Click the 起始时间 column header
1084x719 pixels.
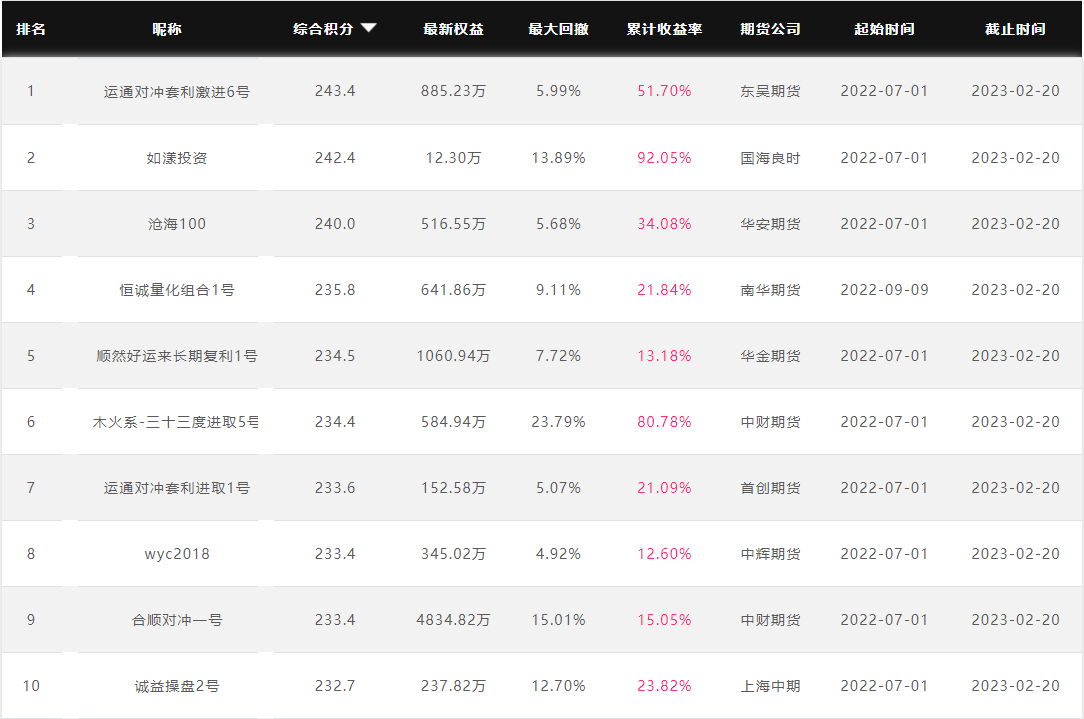coord(884,29)
